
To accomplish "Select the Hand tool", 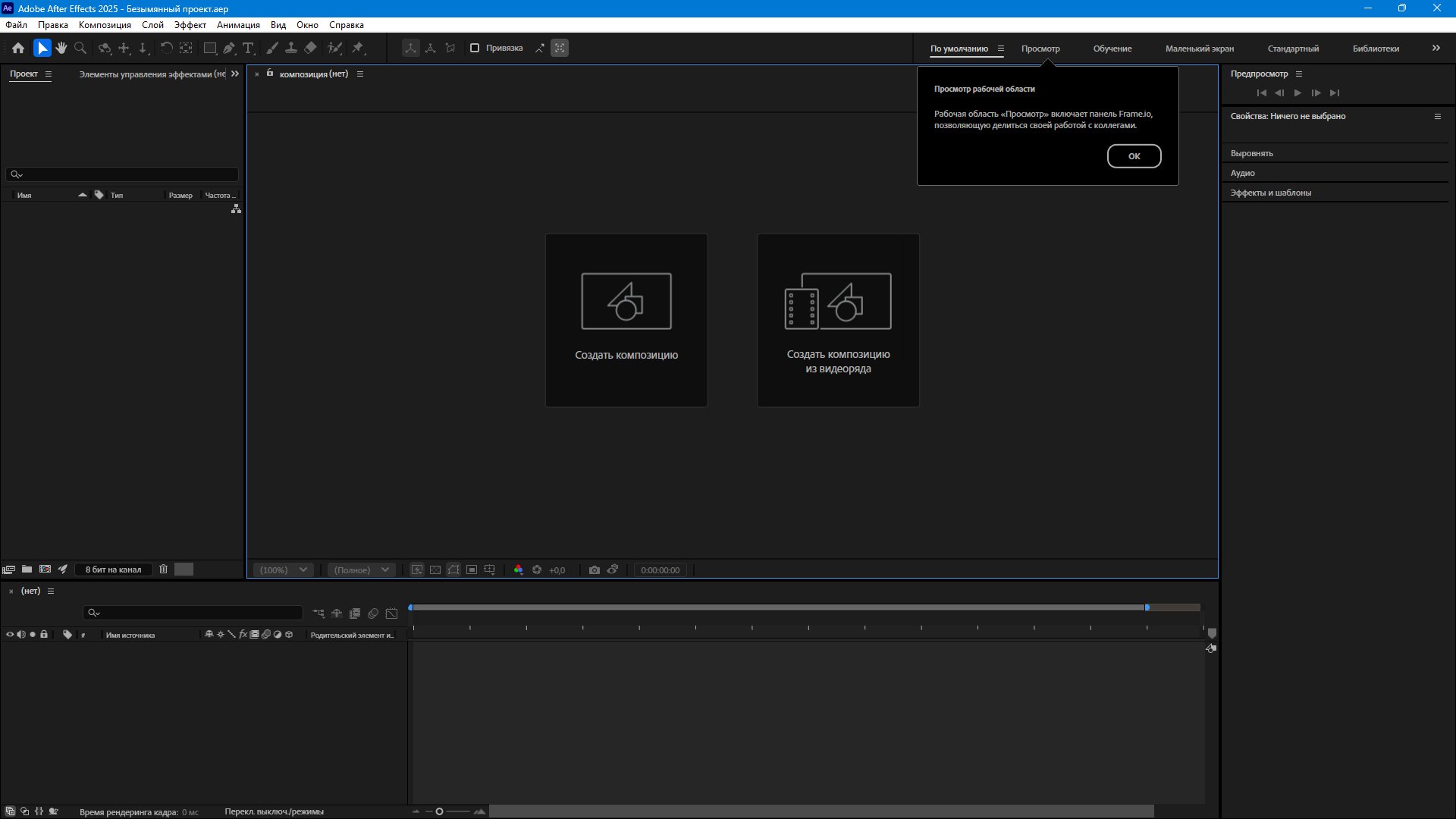I will [61, 48].
